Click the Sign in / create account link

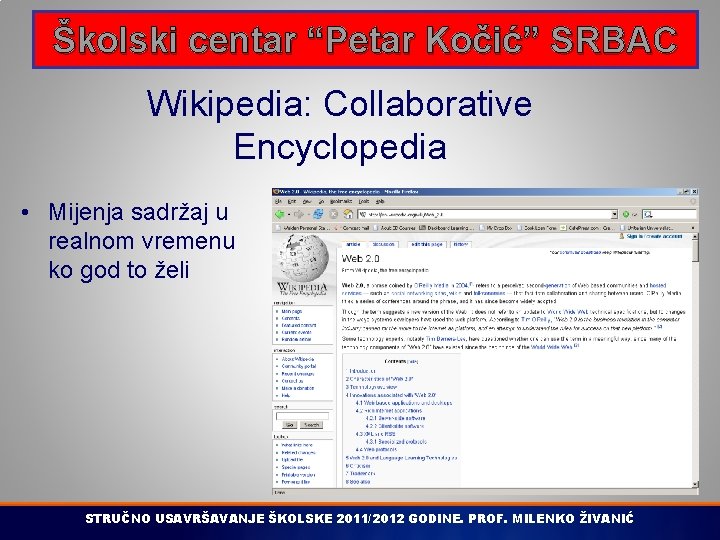[x=654, y=236]
